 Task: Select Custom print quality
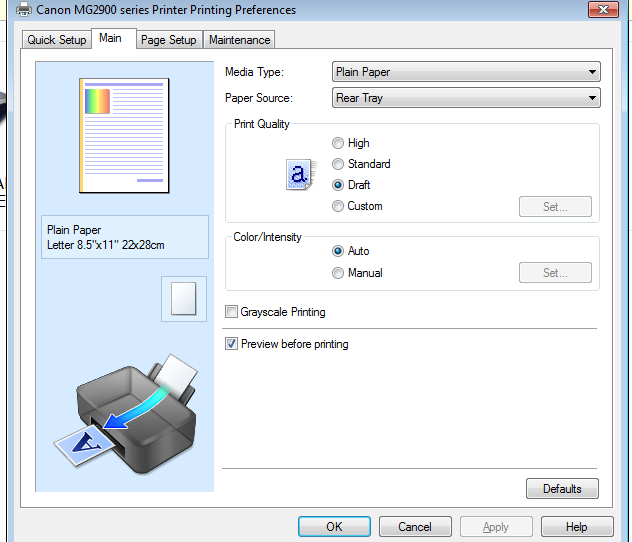tap(338, 206)
